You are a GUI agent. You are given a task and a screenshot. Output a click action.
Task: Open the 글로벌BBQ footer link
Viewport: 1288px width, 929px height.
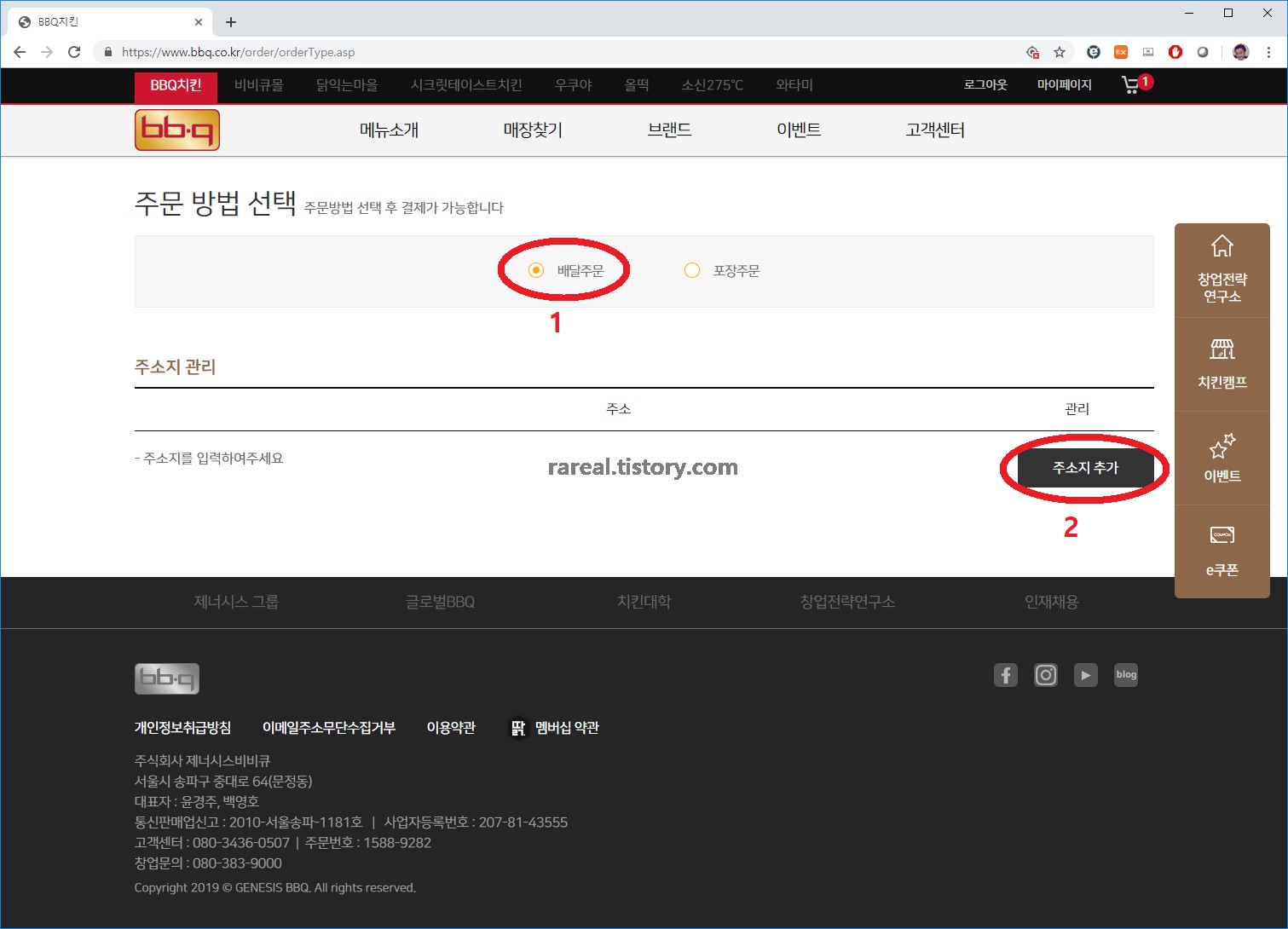click(440, 602)
